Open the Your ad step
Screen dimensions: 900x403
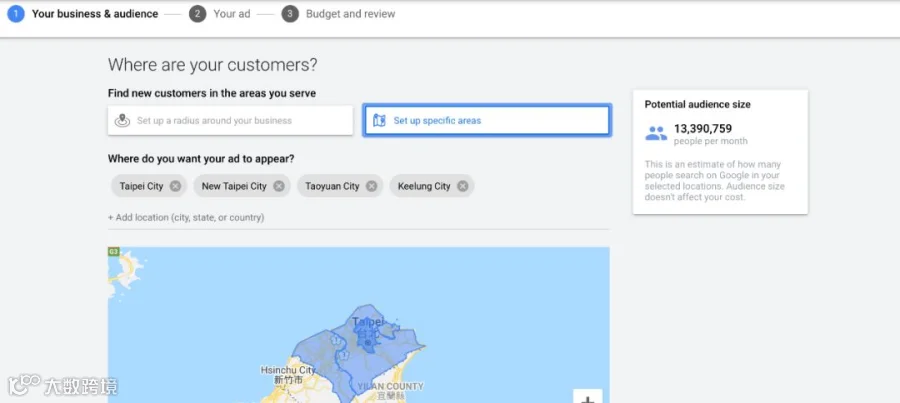tap(232, 14)
